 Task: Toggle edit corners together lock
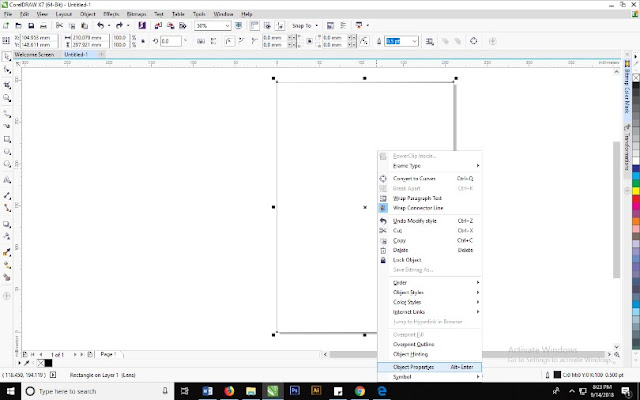[310, 41]
